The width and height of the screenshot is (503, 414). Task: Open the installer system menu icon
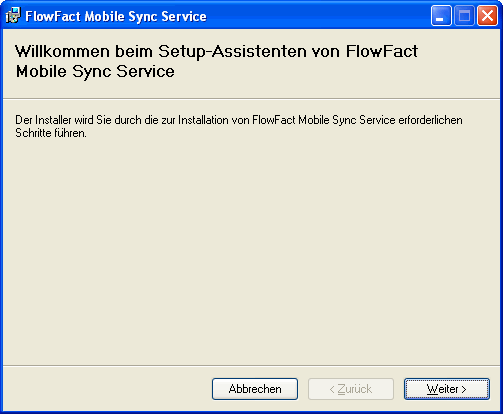click(x=13, y=16)
